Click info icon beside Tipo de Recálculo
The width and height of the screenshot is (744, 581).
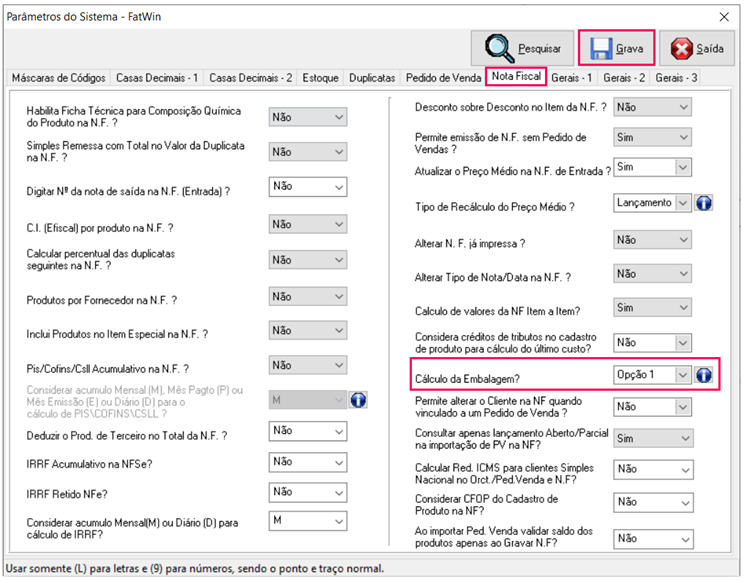coord(703,203)
